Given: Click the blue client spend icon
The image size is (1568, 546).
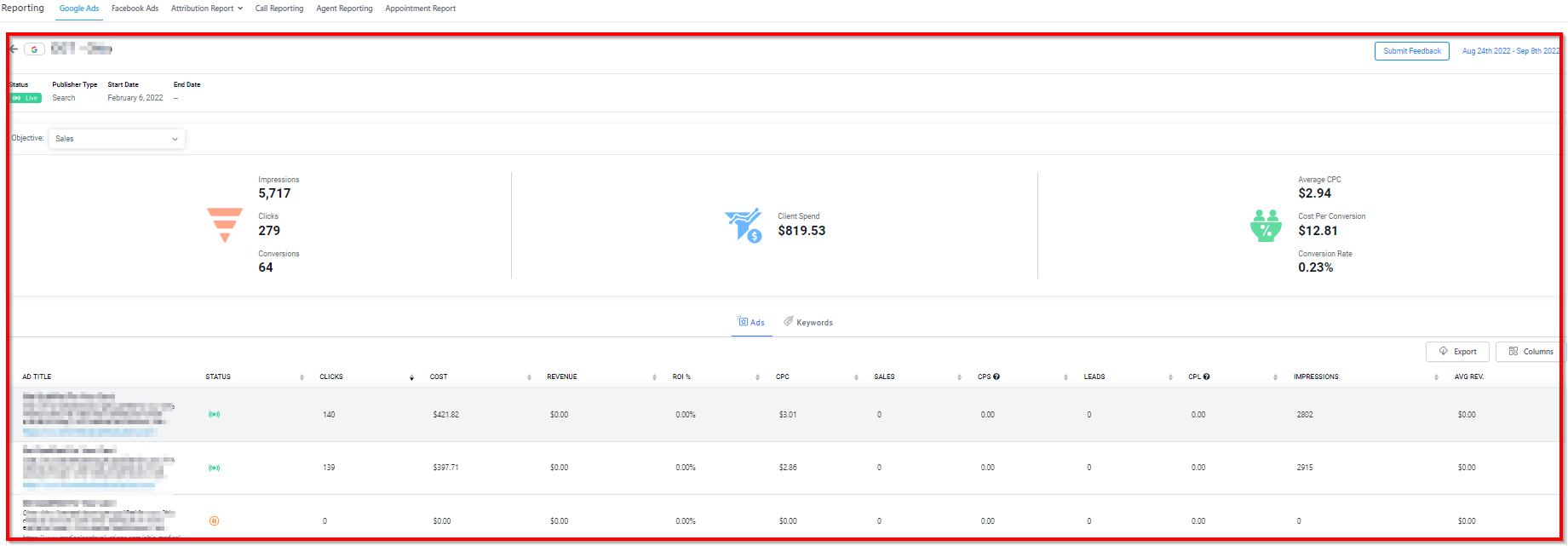Looking at the screenshot, I should [x=743, y=226].
